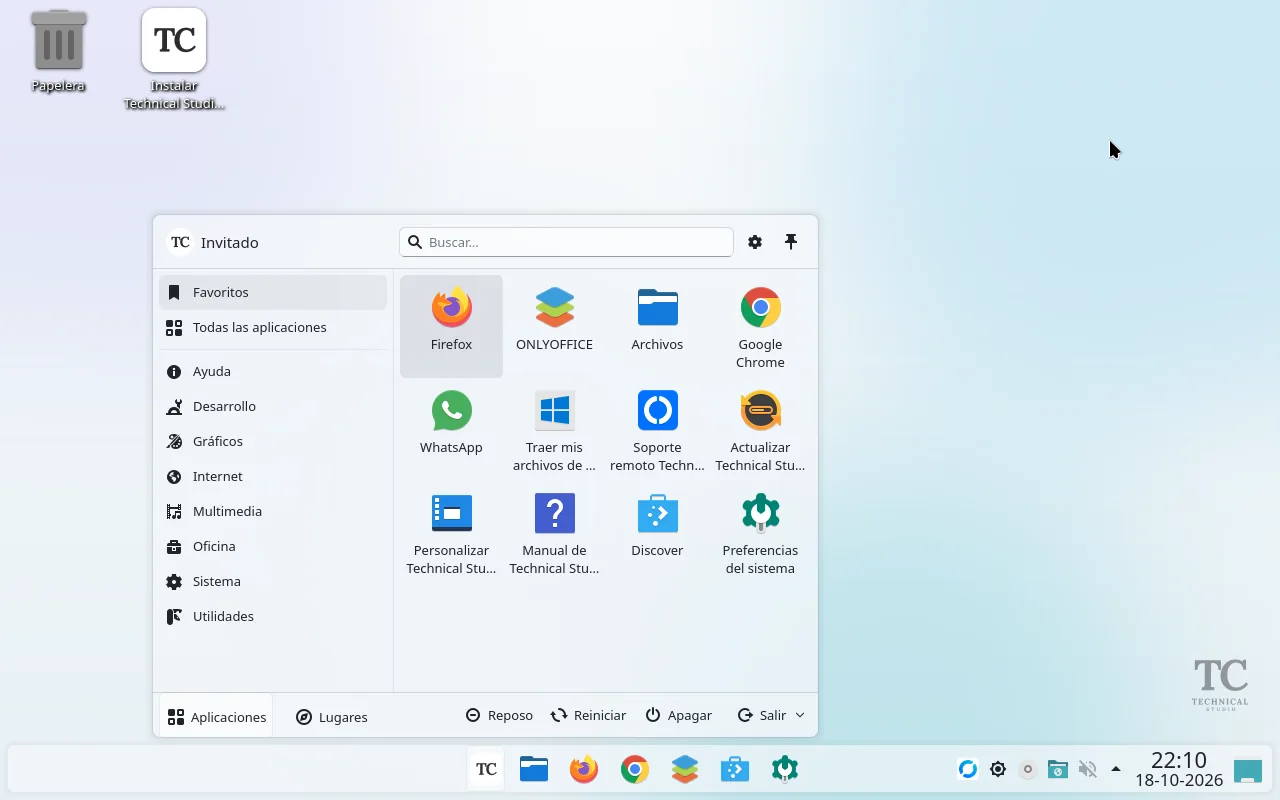Open Actualizar Technical Studio app
Image resolution: width=1280 pixels, height=800 pixels.
(760, 429)
